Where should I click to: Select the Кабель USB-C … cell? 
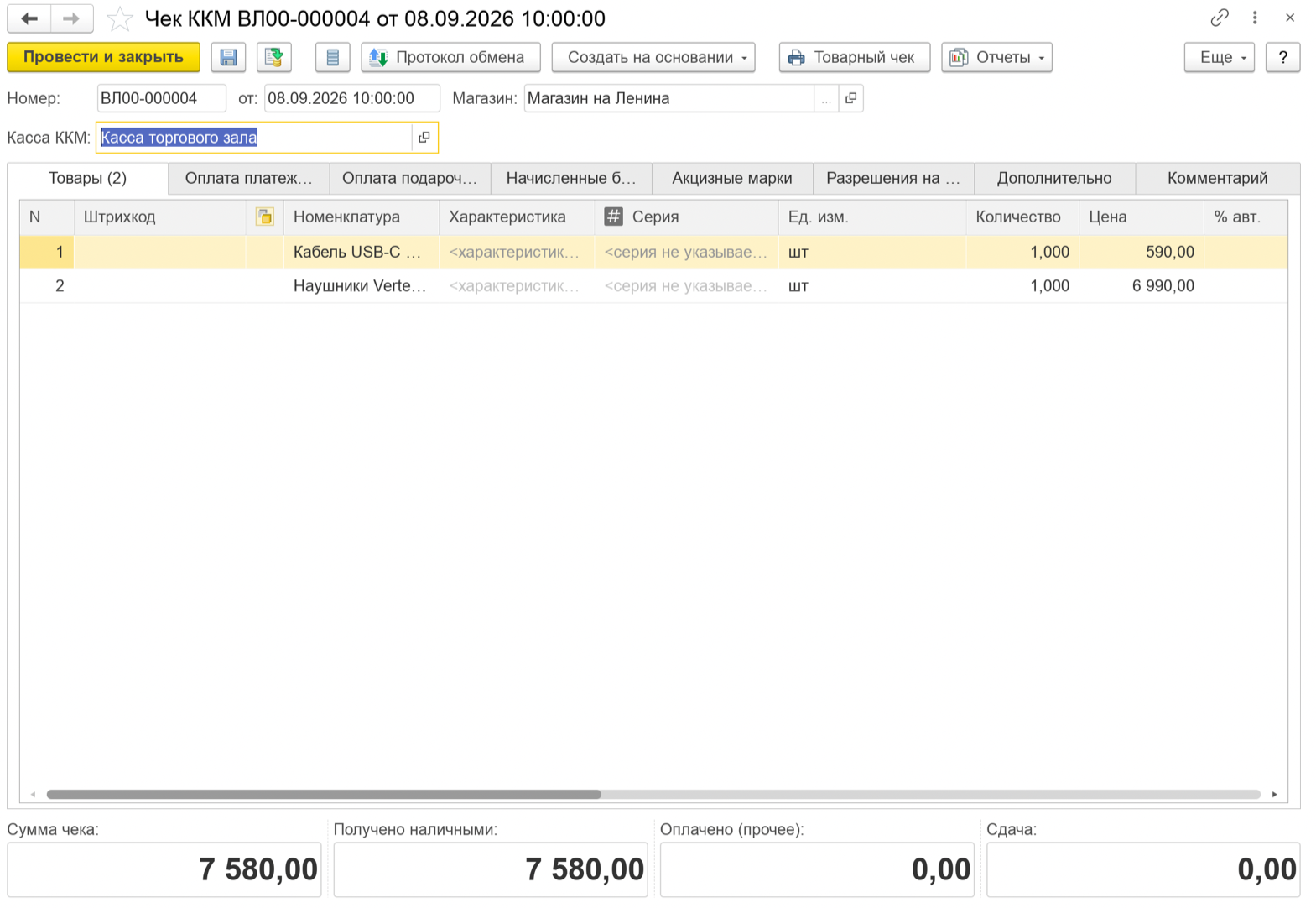click(x=361, y=252)
